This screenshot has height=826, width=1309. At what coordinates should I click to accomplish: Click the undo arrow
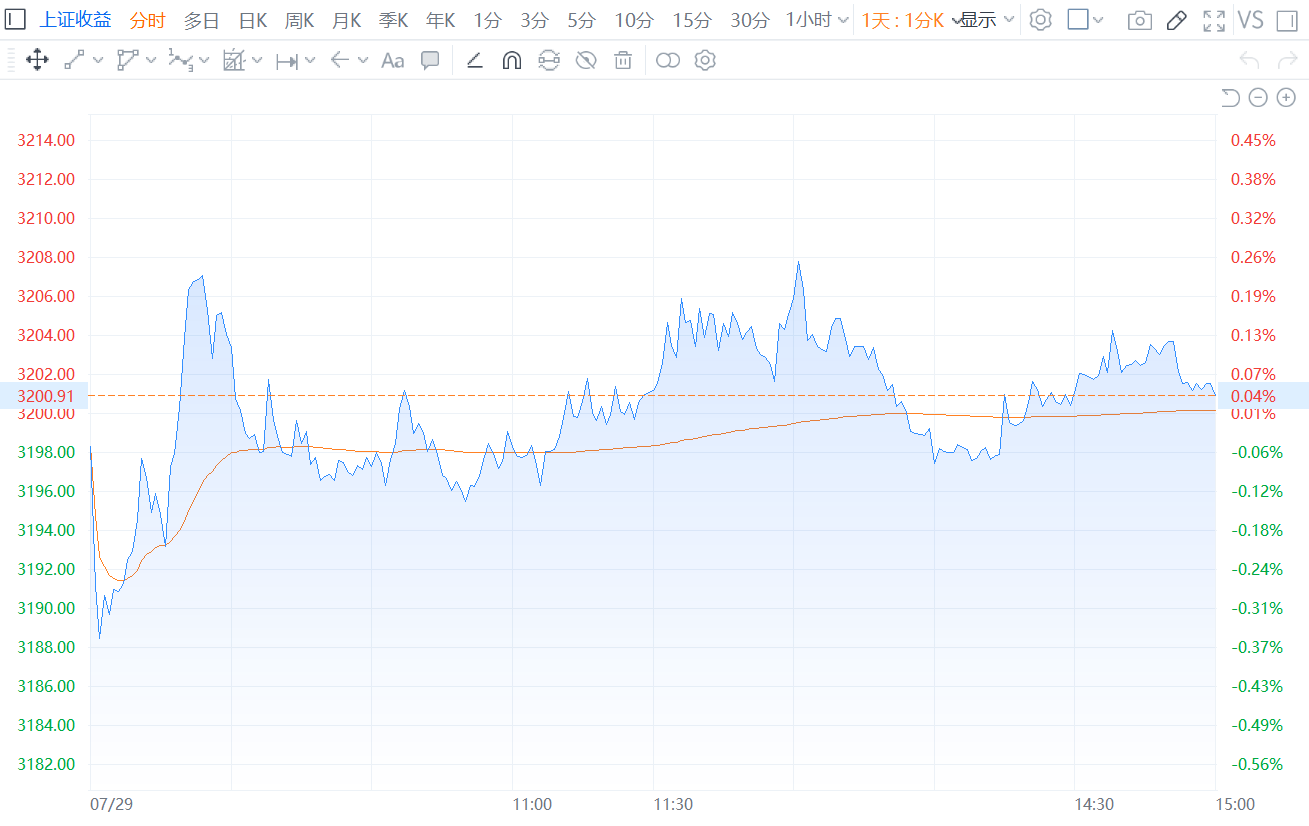point(1249,61)
